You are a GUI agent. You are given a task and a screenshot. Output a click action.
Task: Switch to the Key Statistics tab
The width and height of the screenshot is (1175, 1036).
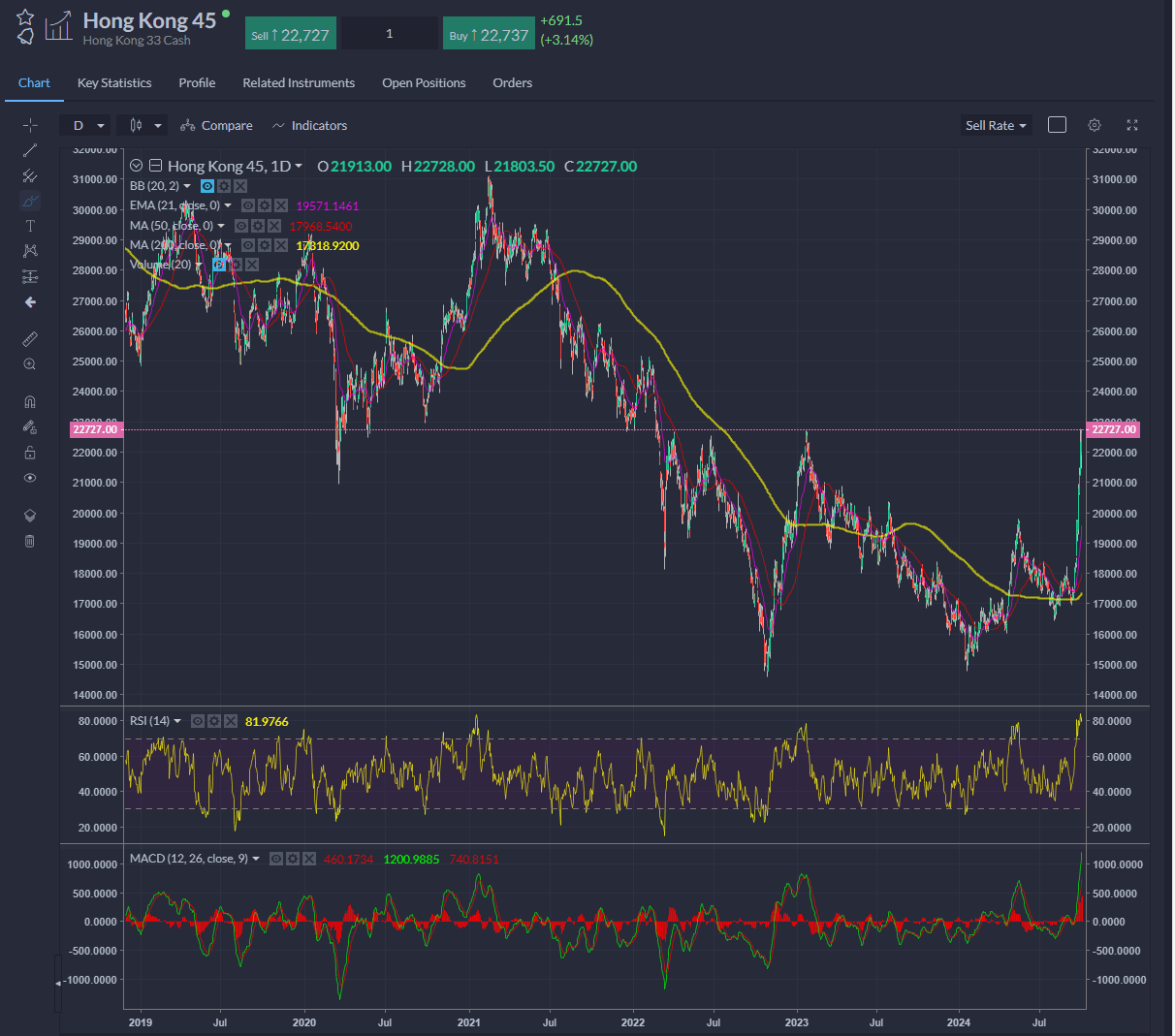pyautogui.click(x=114, y=82)
